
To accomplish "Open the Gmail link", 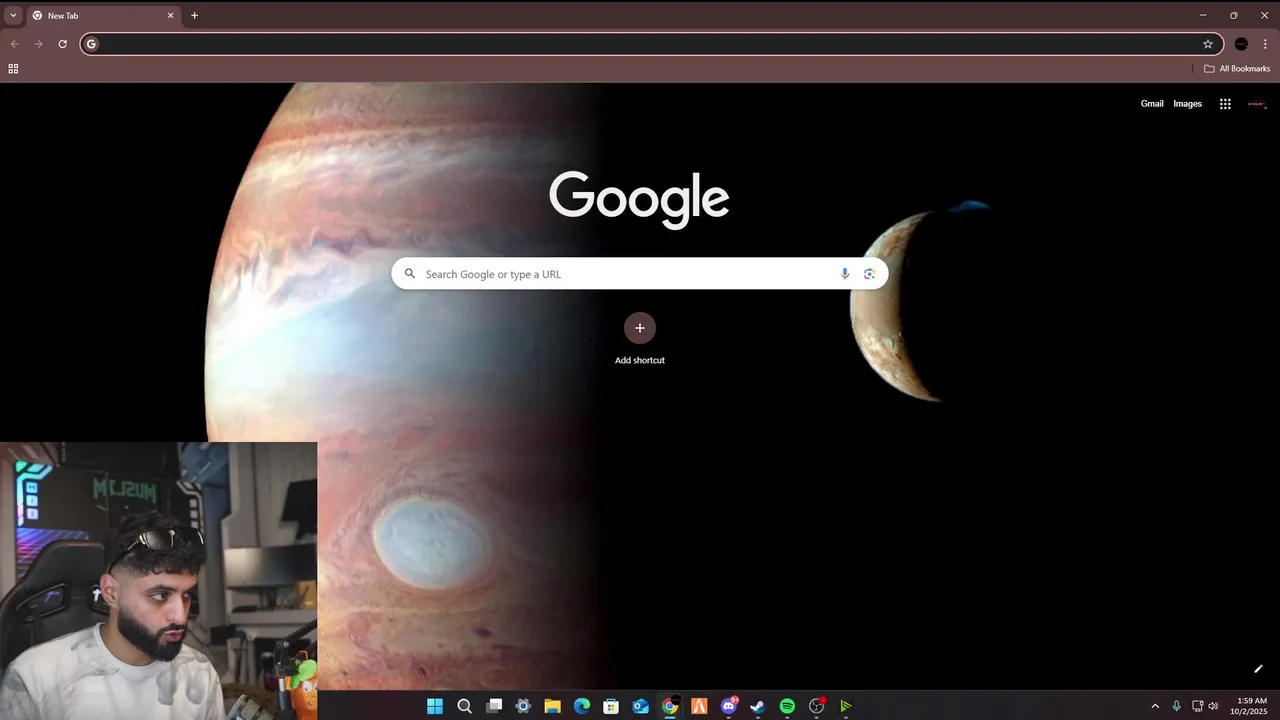I will [1152, 104].
